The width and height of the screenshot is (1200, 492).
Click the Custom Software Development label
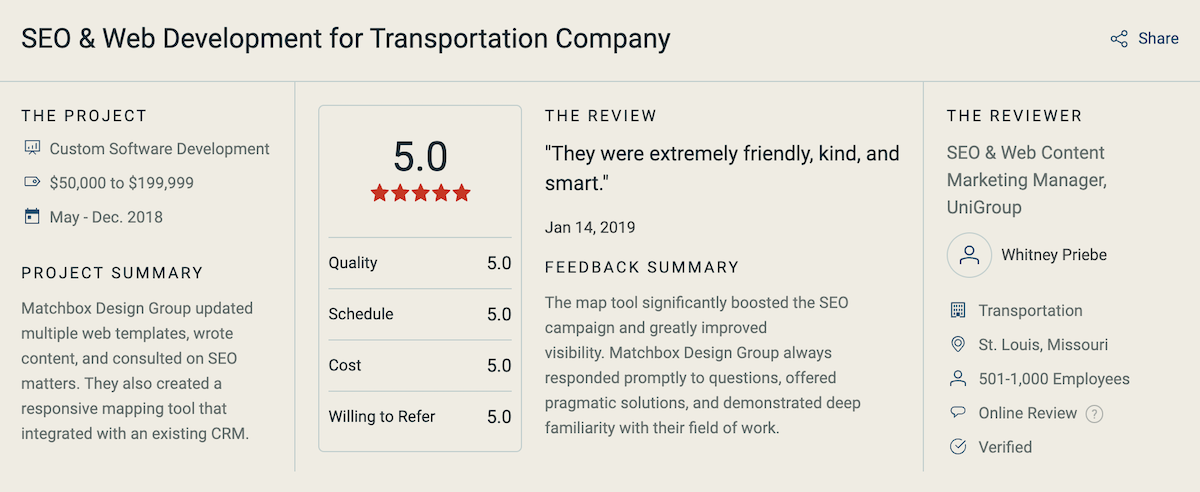(160, 149)
